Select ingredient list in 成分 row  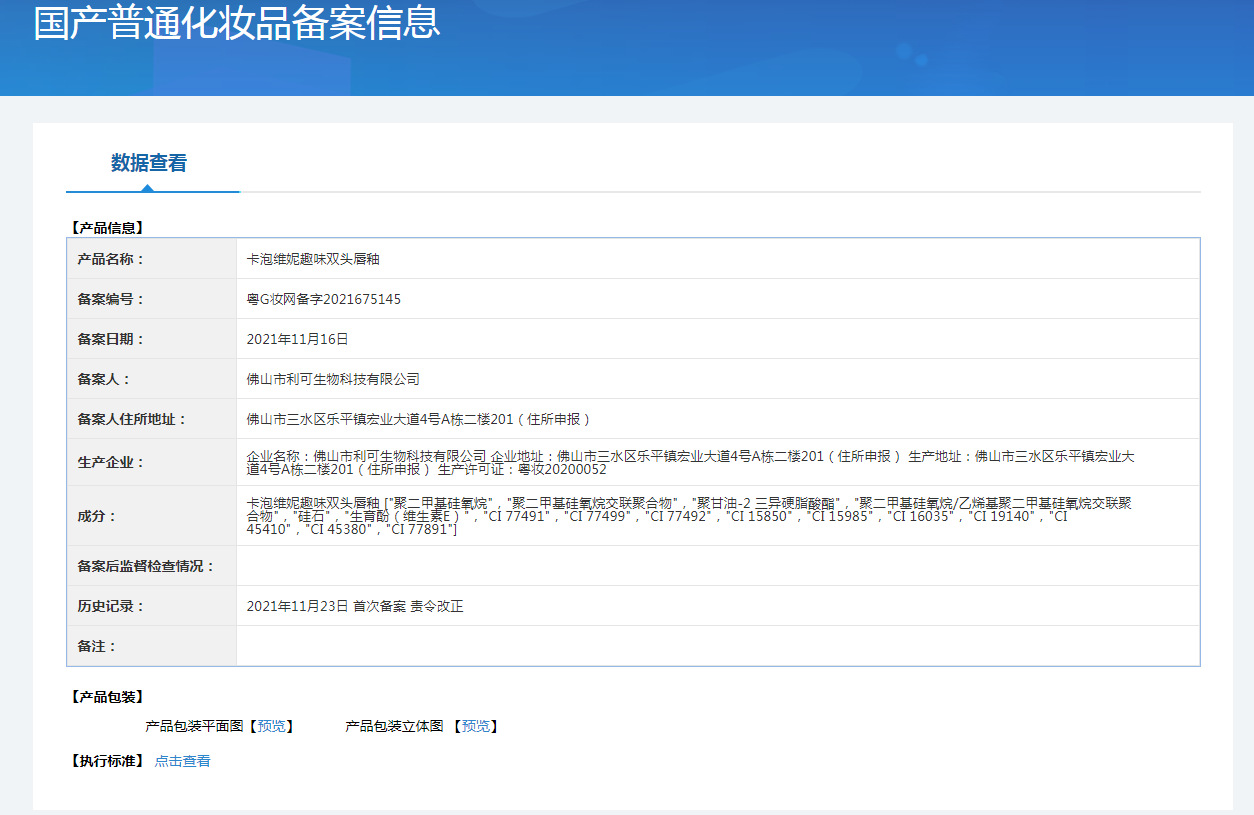click(689, 515)
